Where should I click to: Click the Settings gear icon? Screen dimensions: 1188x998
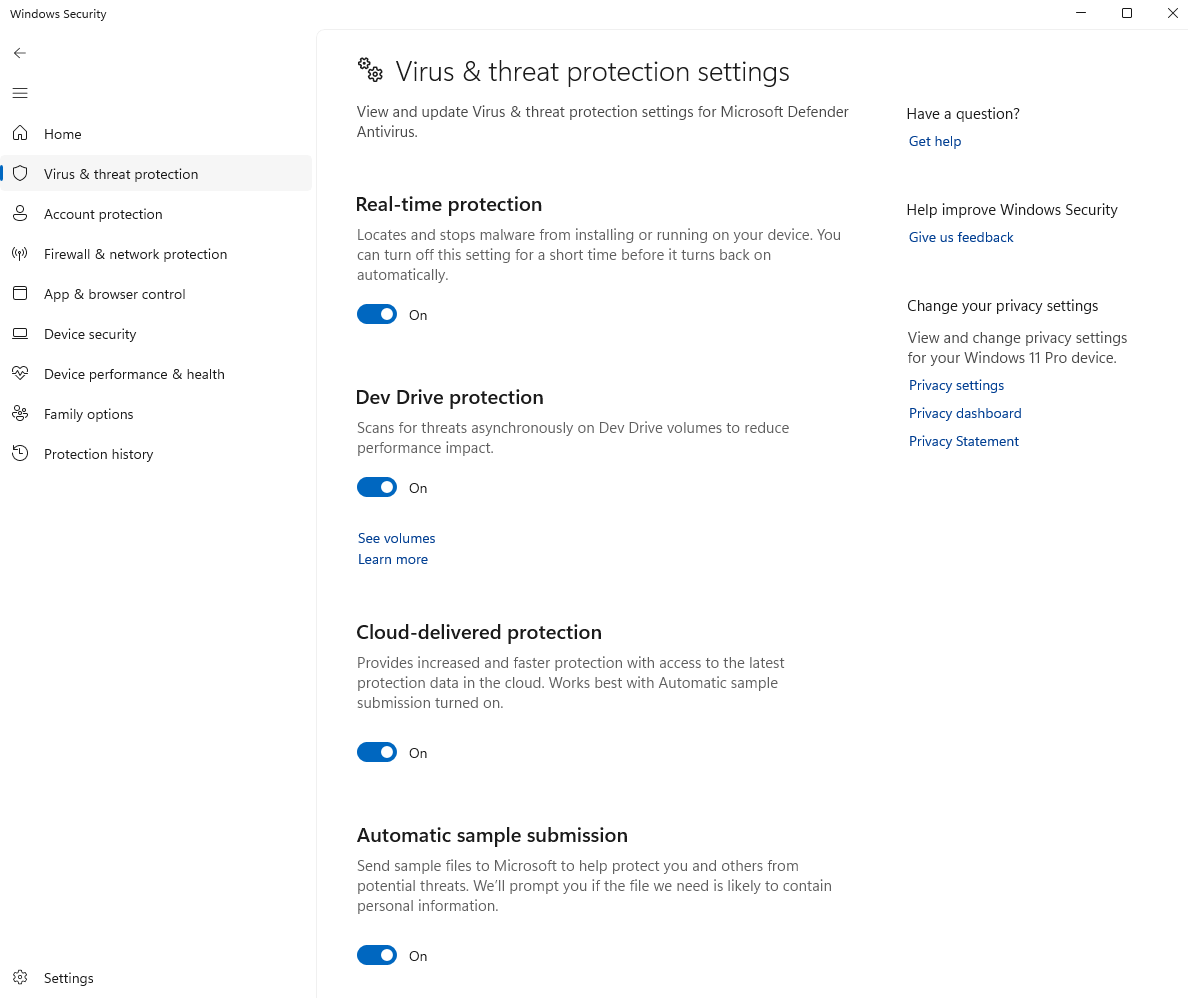coord(20,978)
